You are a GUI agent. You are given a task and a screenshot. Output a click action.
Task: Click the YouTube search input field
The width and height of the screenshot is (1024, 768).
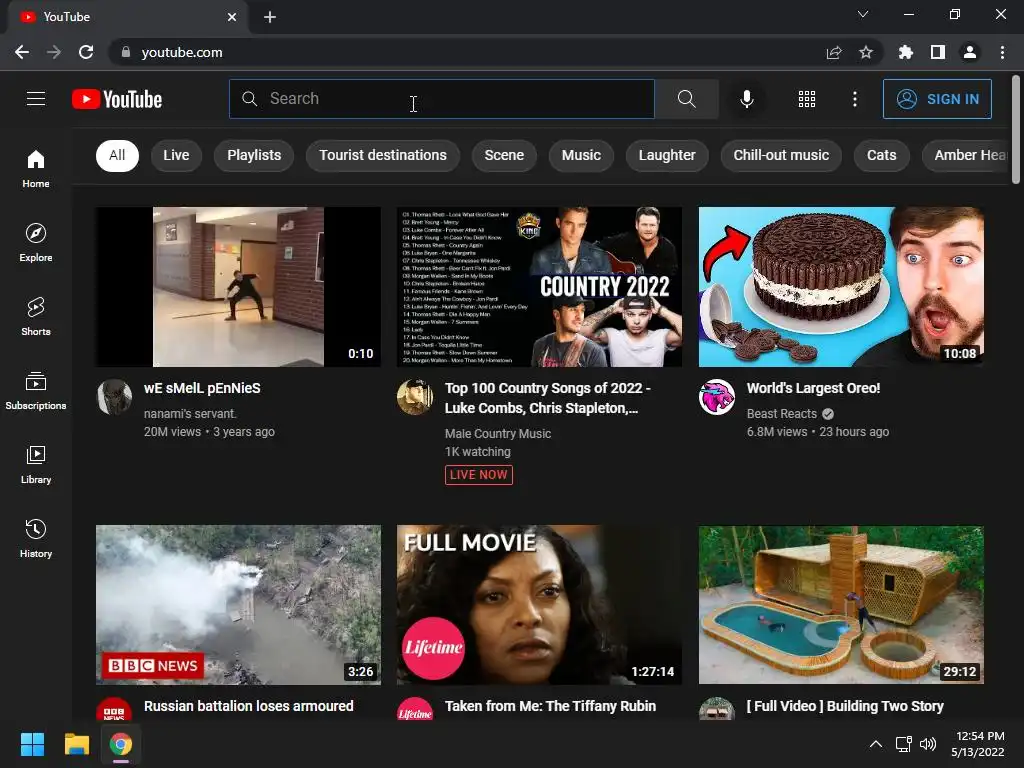pyautogui.click(x=441, y=99)
